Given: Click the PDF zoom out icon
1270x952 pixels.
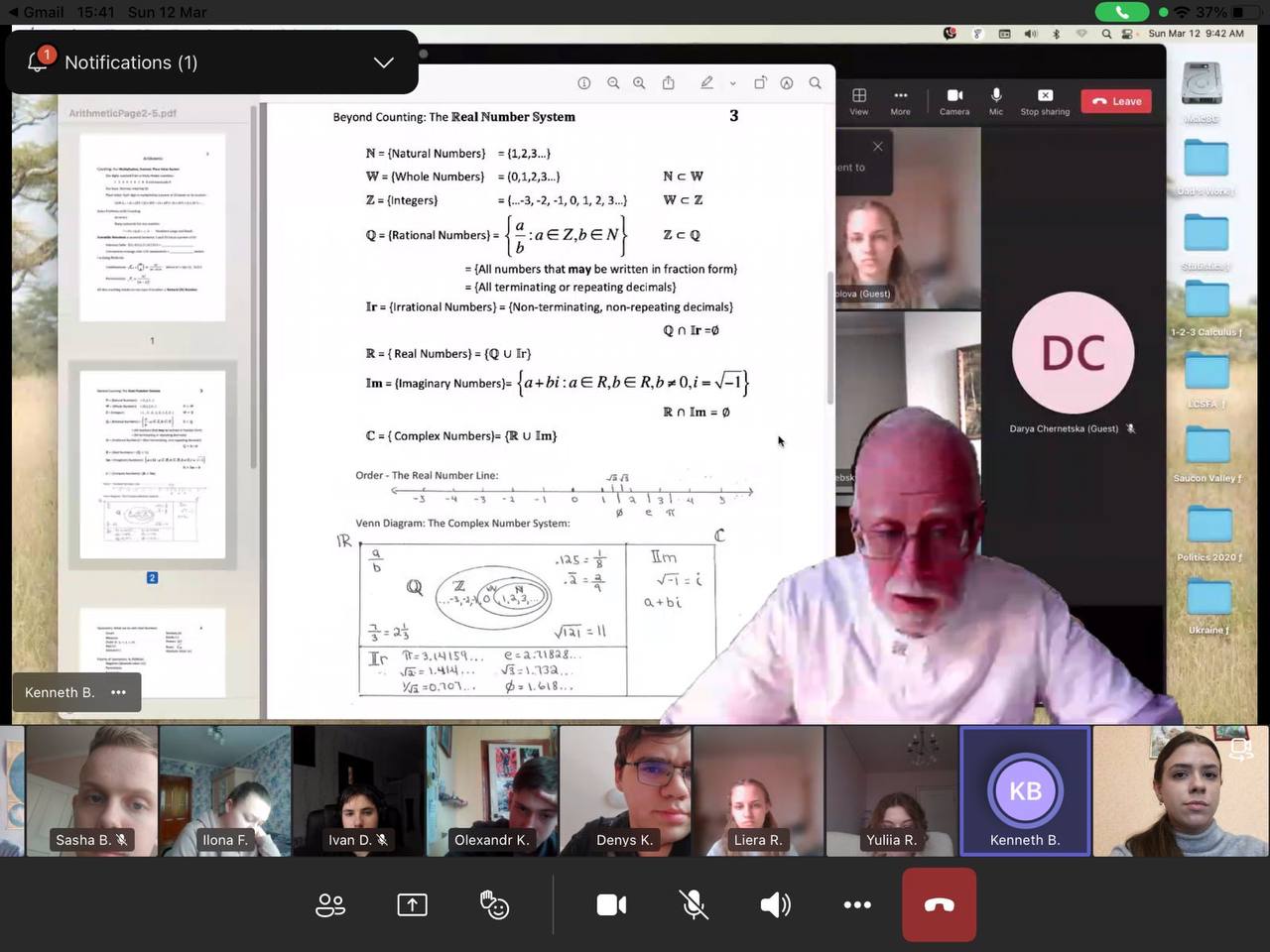Looking at the screenshot, I should 613,83.
